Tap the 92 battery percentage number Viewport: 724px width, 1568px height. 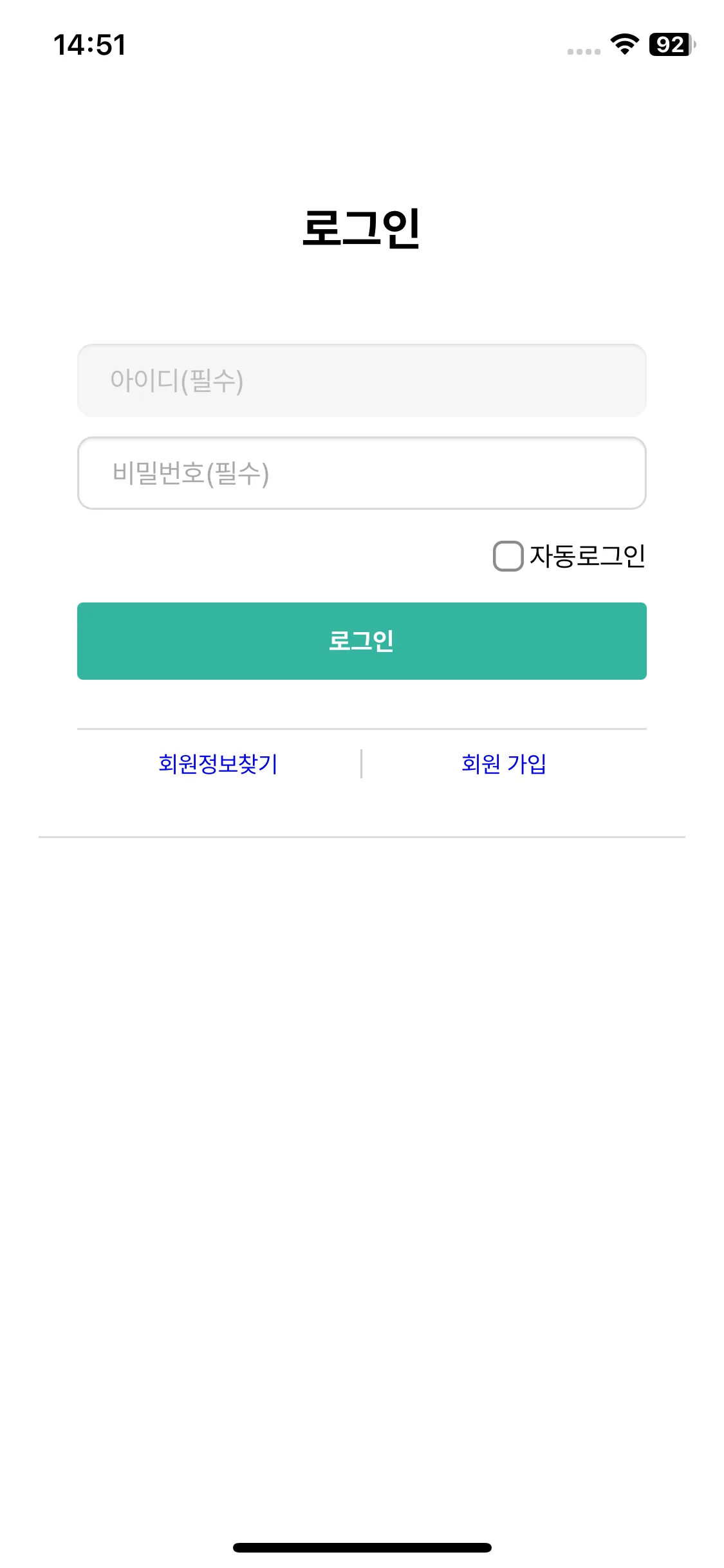tap(670, 44)
